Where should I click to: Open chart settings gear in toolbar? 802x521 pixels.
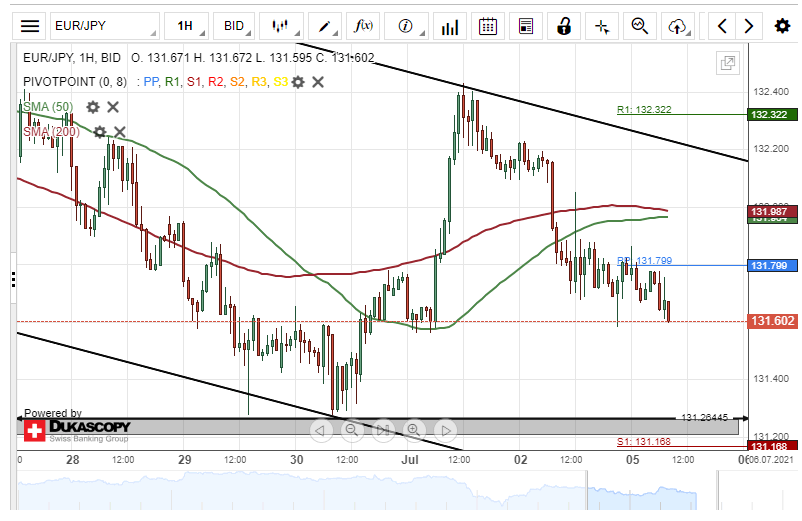782,26
